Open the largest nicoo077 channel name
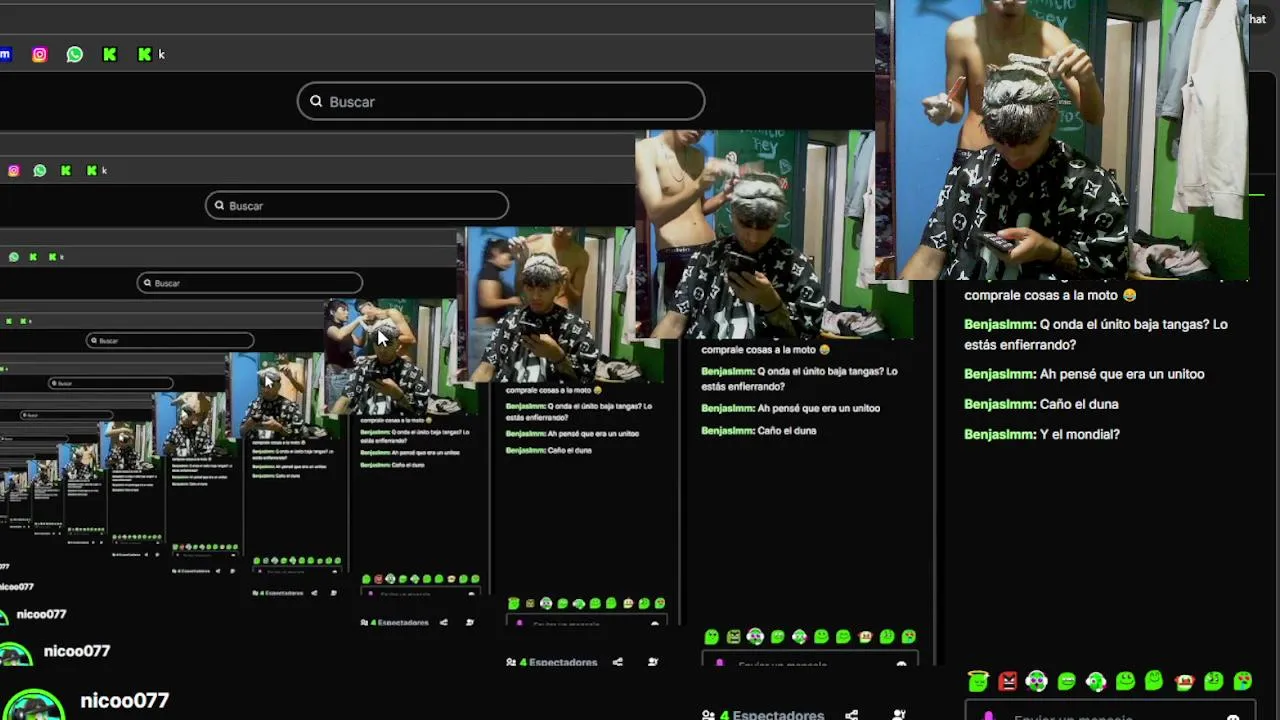This screenshot has height=720, width=1280. click(x=125, y=701)
